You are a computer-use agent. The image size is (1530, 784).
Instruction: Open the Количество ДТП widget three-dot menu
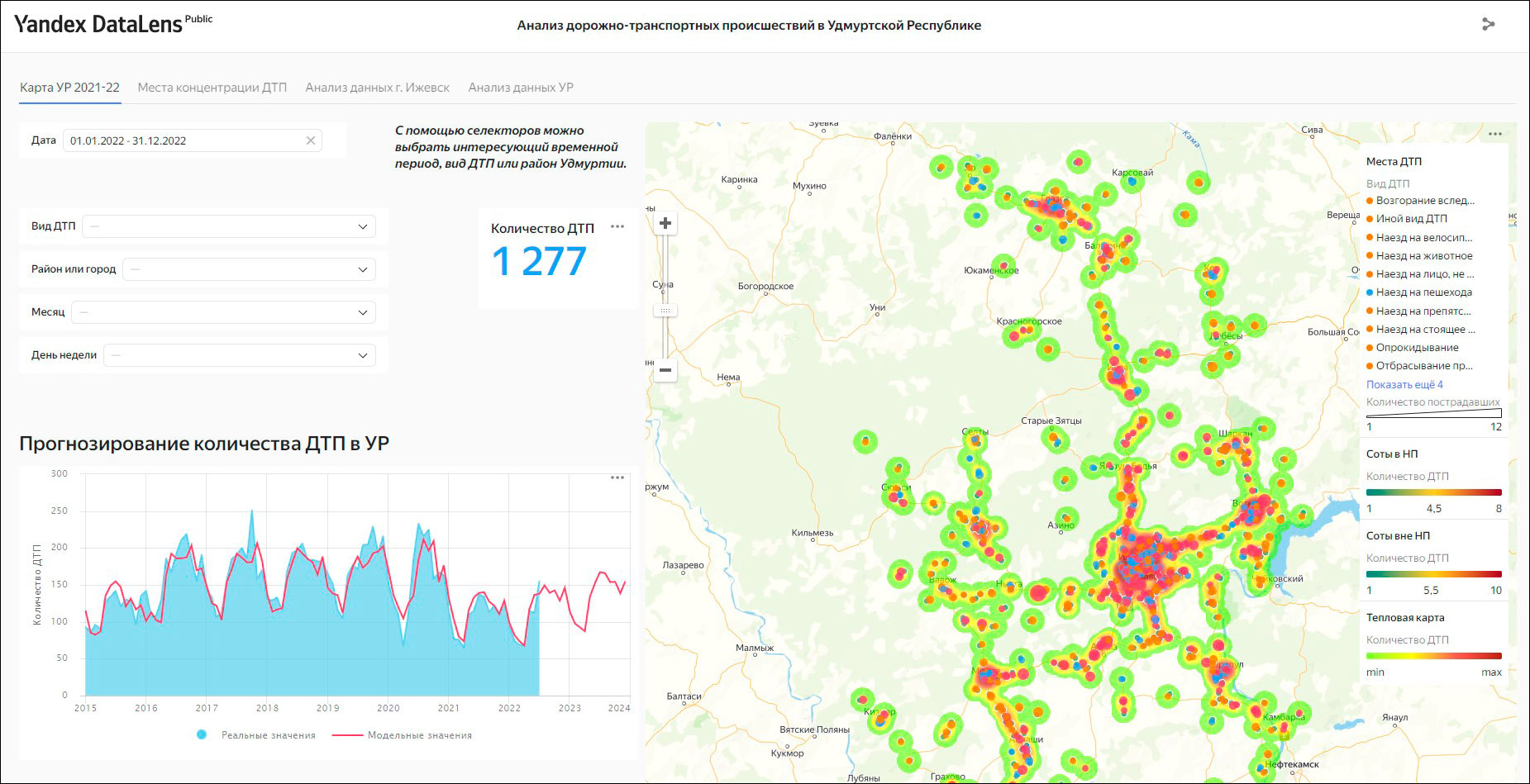click(617, 227)
